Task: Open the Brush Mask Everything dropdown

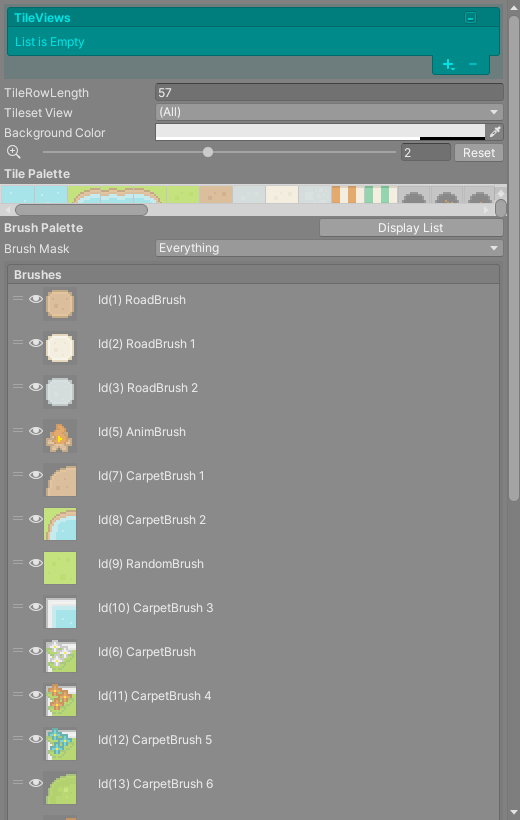Action: pos(329,248)
